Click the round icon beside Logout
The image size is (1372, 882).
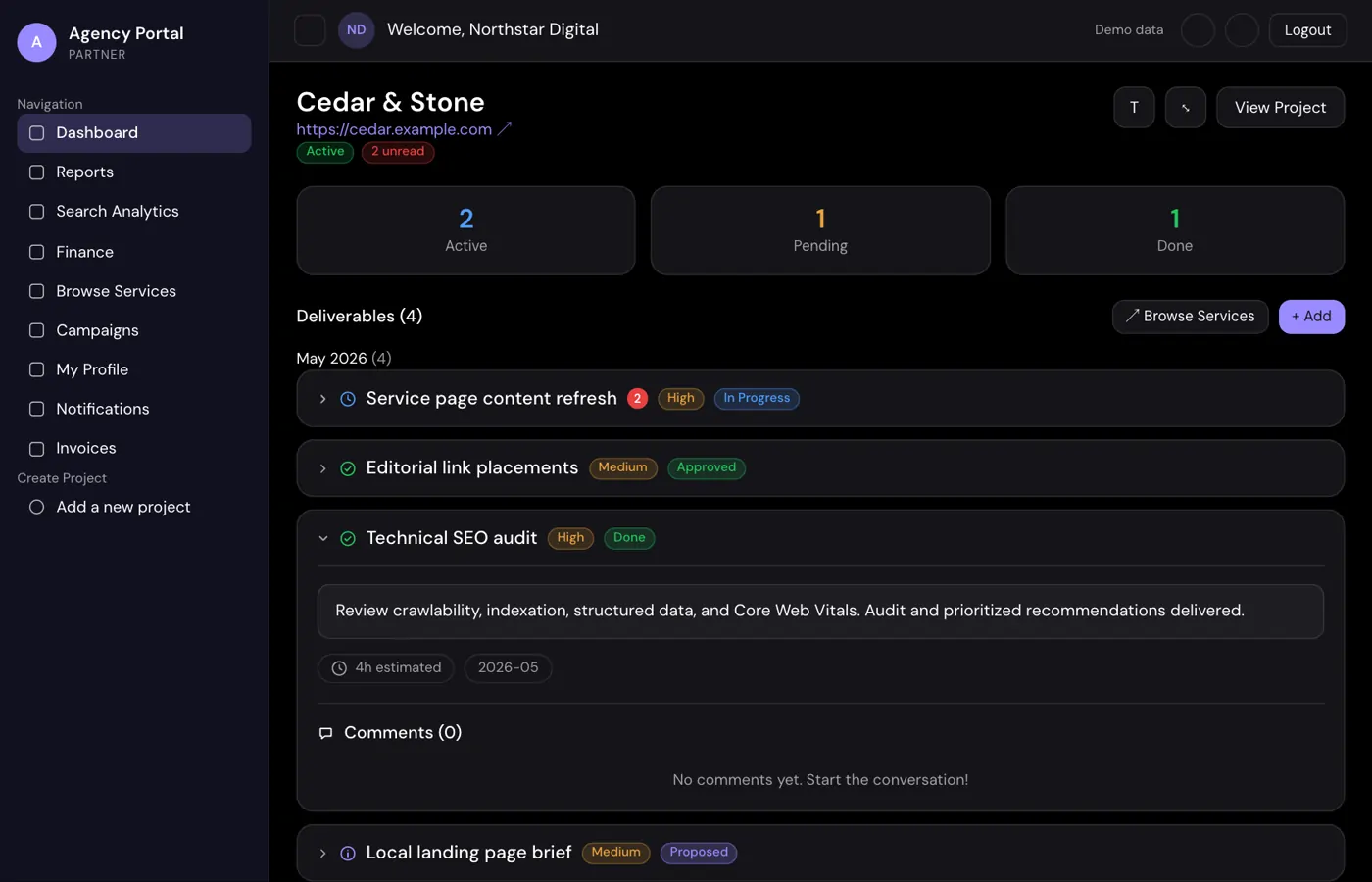pos(1242,30)
